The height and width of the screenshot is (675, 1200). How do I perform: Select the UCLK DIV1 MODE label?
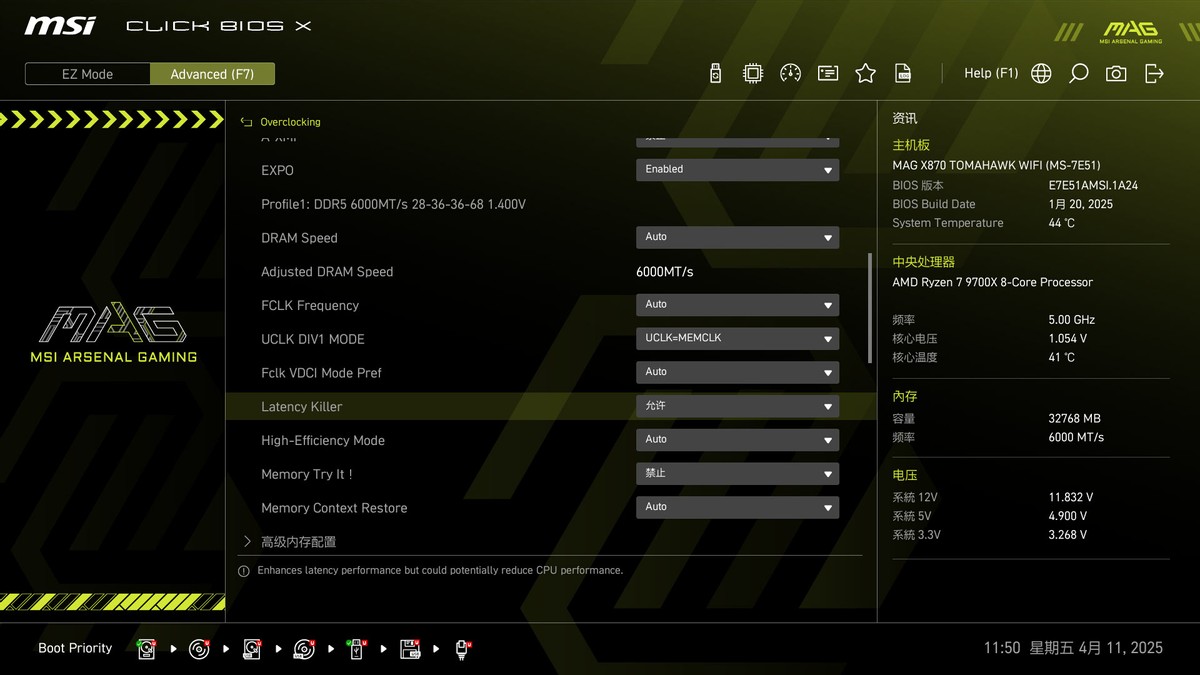pos(313,339)
